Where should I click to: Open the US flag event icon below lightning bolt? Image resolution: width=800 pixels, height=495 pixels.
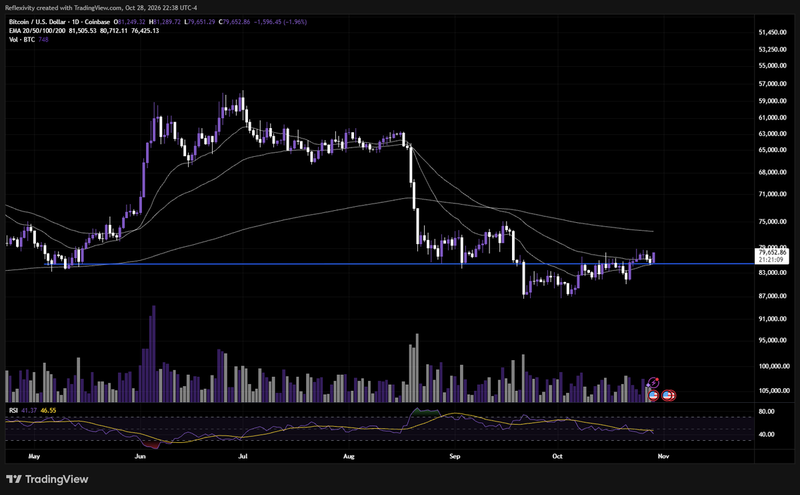coord(653,394)
